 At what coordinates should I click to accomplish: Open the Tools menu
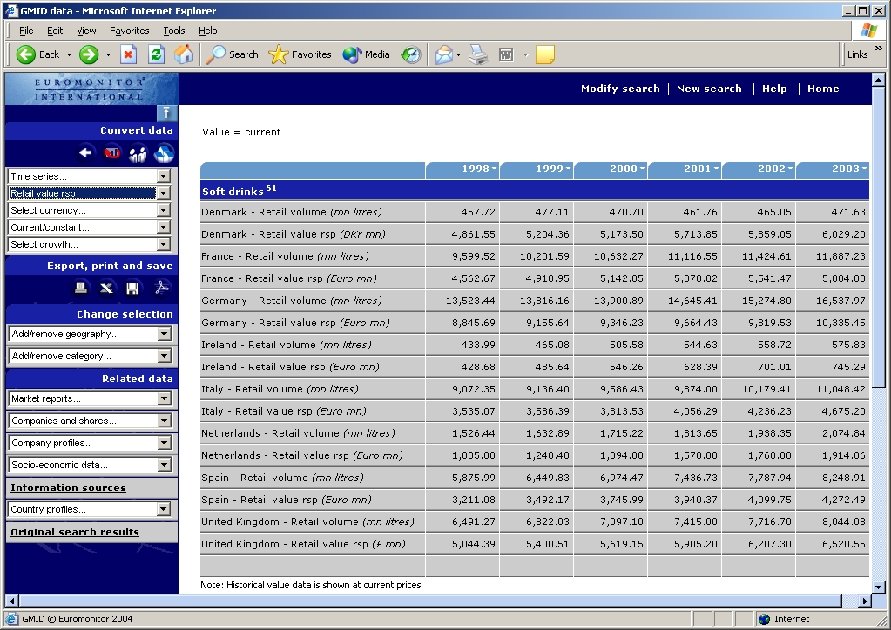(174, 30)
